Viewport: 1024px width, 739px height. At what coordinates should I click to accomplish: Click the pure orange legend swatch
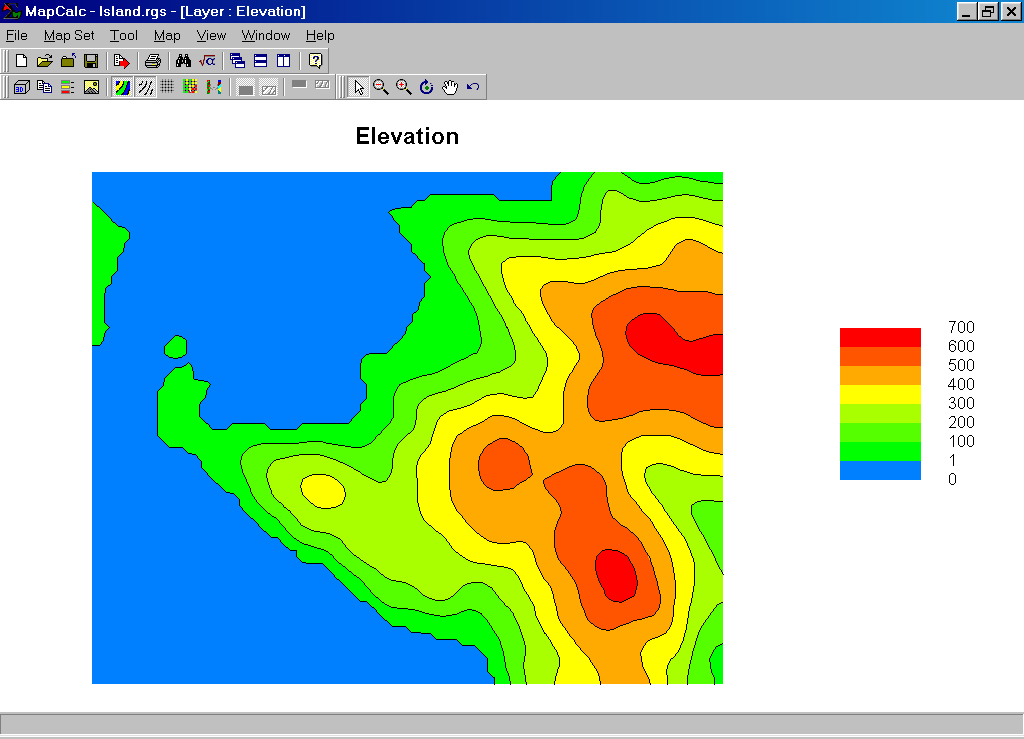tap(880, 375)
